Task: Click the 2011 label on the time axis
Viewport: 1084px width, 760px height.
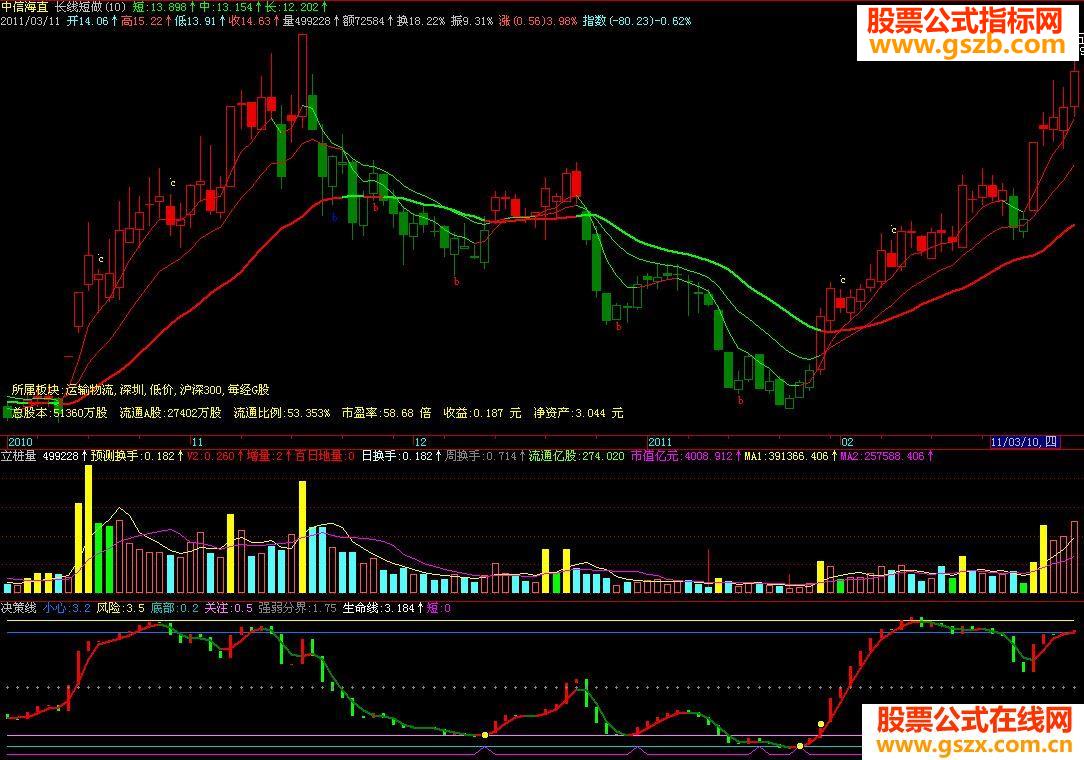Action: (660, 442)
